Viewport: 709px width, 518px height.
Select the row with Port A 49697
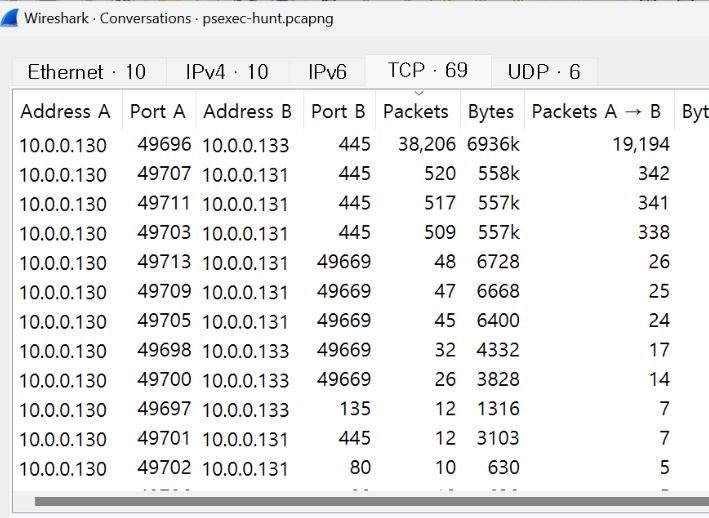point(361,409)
